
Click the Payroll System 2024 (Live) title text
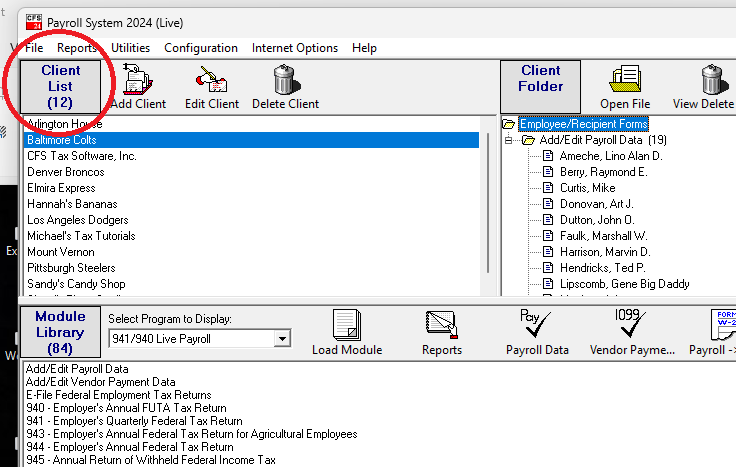[115, 23]
